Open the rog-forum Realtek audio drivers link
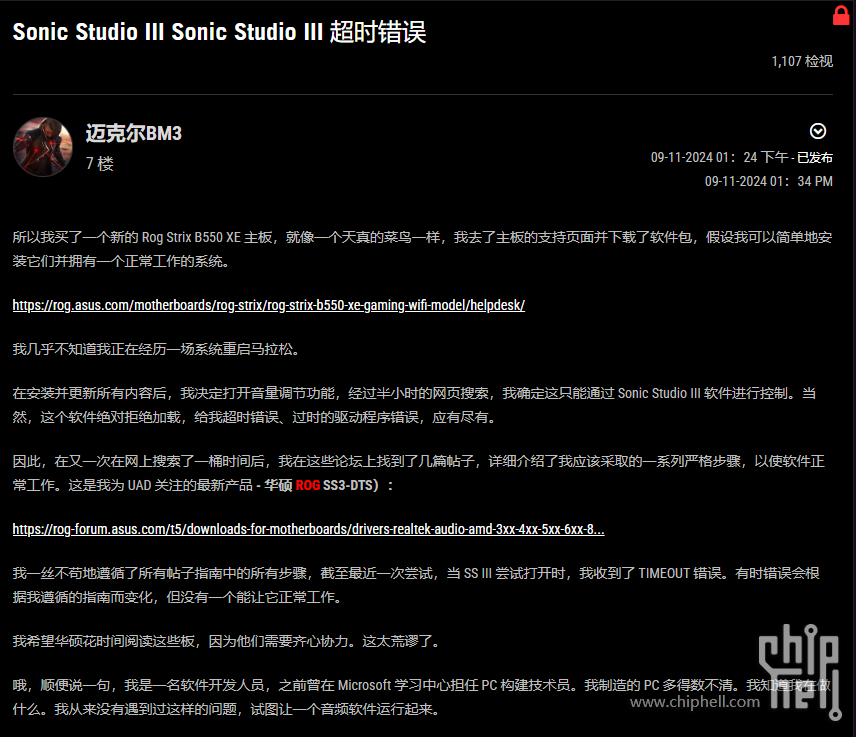856x737 pixels. [x=308, y=528]
